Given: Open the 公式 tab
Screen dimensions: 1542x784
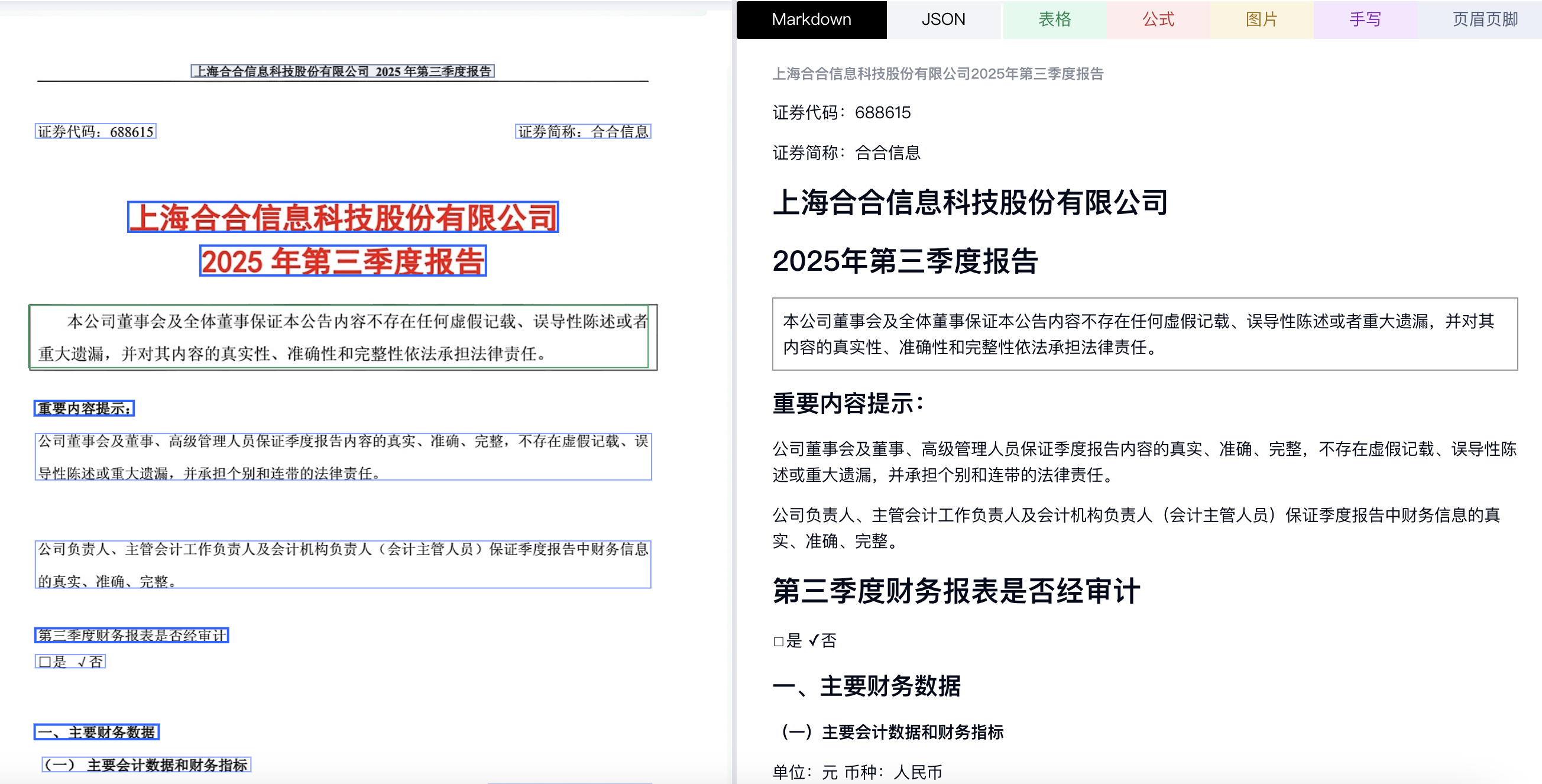Looking at the screenshot, I should (1158, 20).
